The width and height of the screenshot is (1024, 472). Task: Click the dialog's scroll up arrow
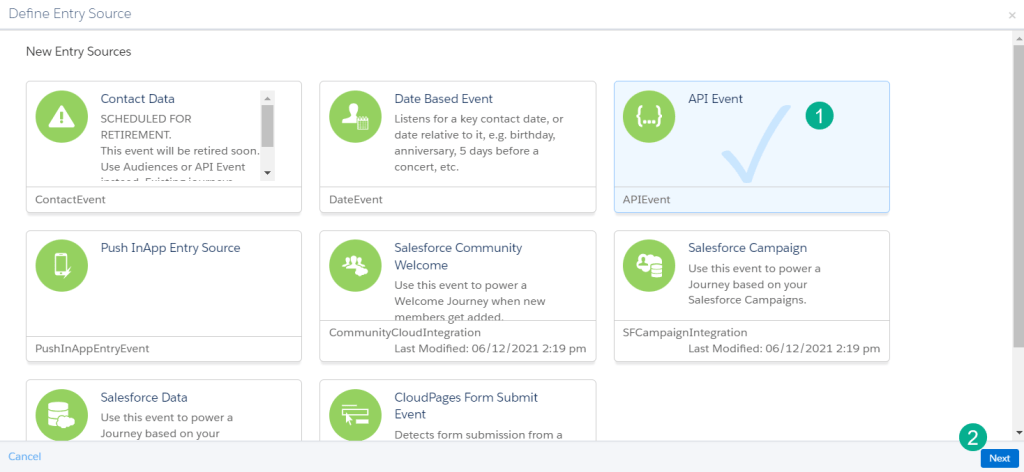click(x=1018, y=37)
